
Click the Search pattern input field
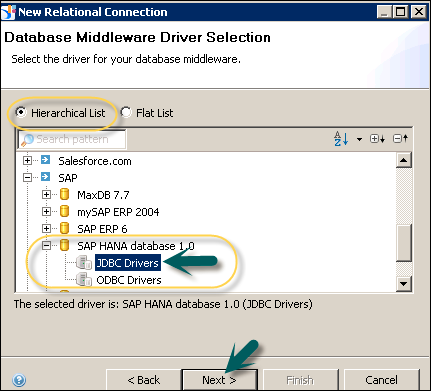[x=72, y=139]
